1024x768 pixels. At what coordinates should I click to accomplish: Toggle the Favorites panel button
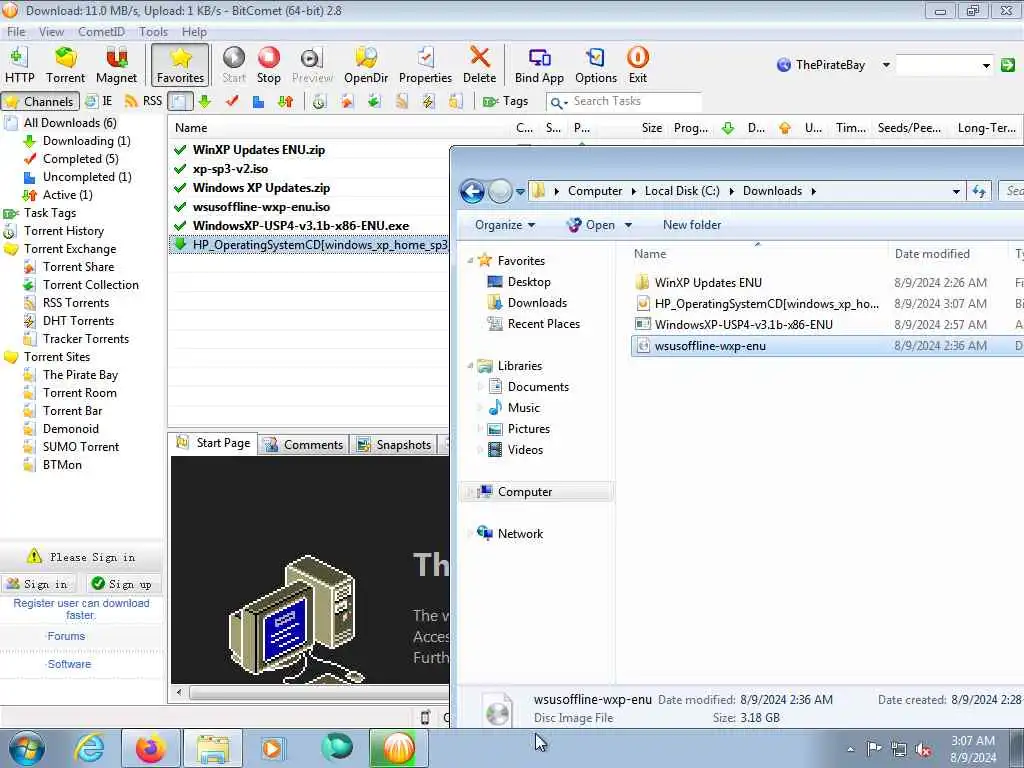click(180, 65)
